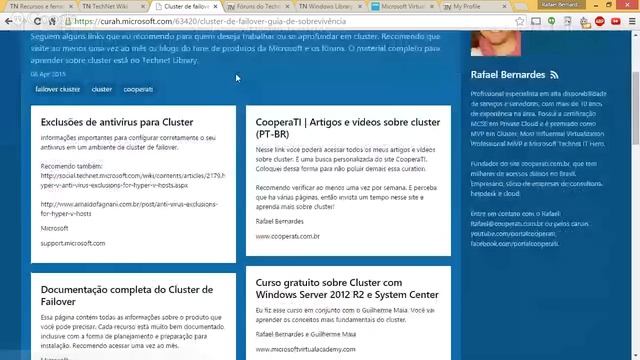Open CooperaTI Artigos e vídeos sobre cluster card
The height and width of the screenshot is (360, 640).
[348, 128]
